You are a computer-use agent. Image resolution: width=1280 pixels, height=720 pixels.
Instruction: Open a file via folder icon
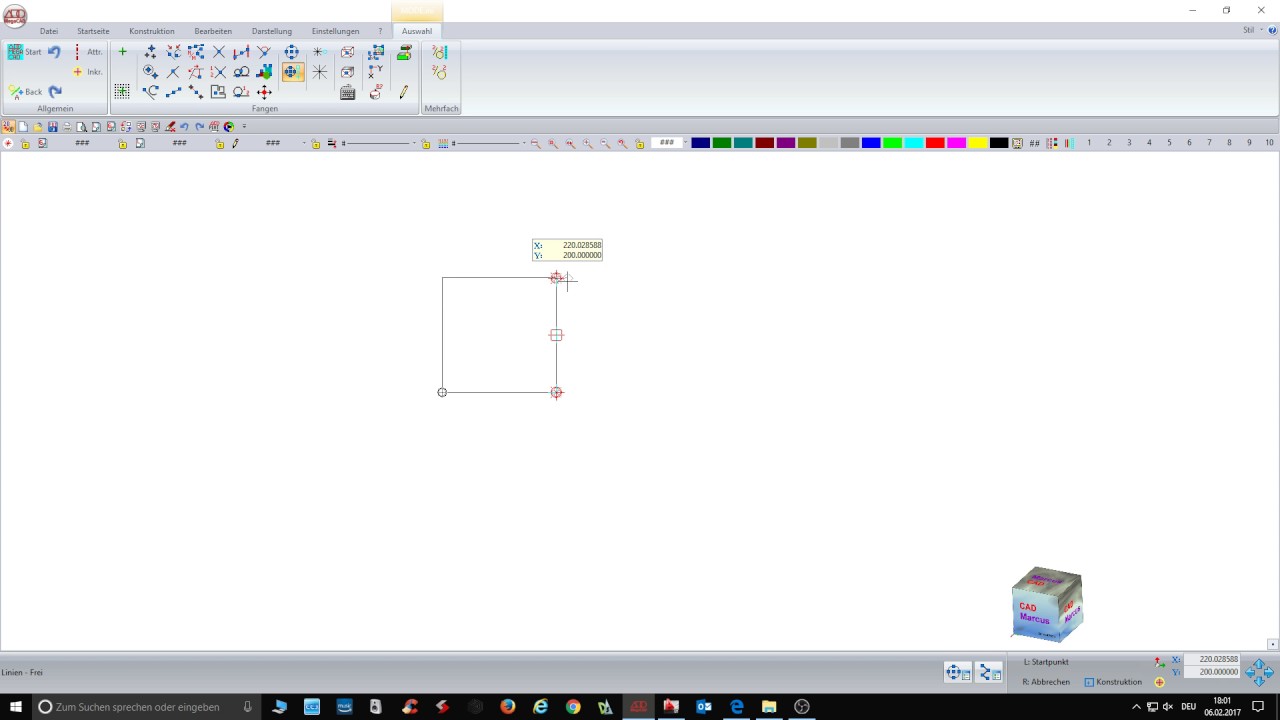(x=38, y=127)
